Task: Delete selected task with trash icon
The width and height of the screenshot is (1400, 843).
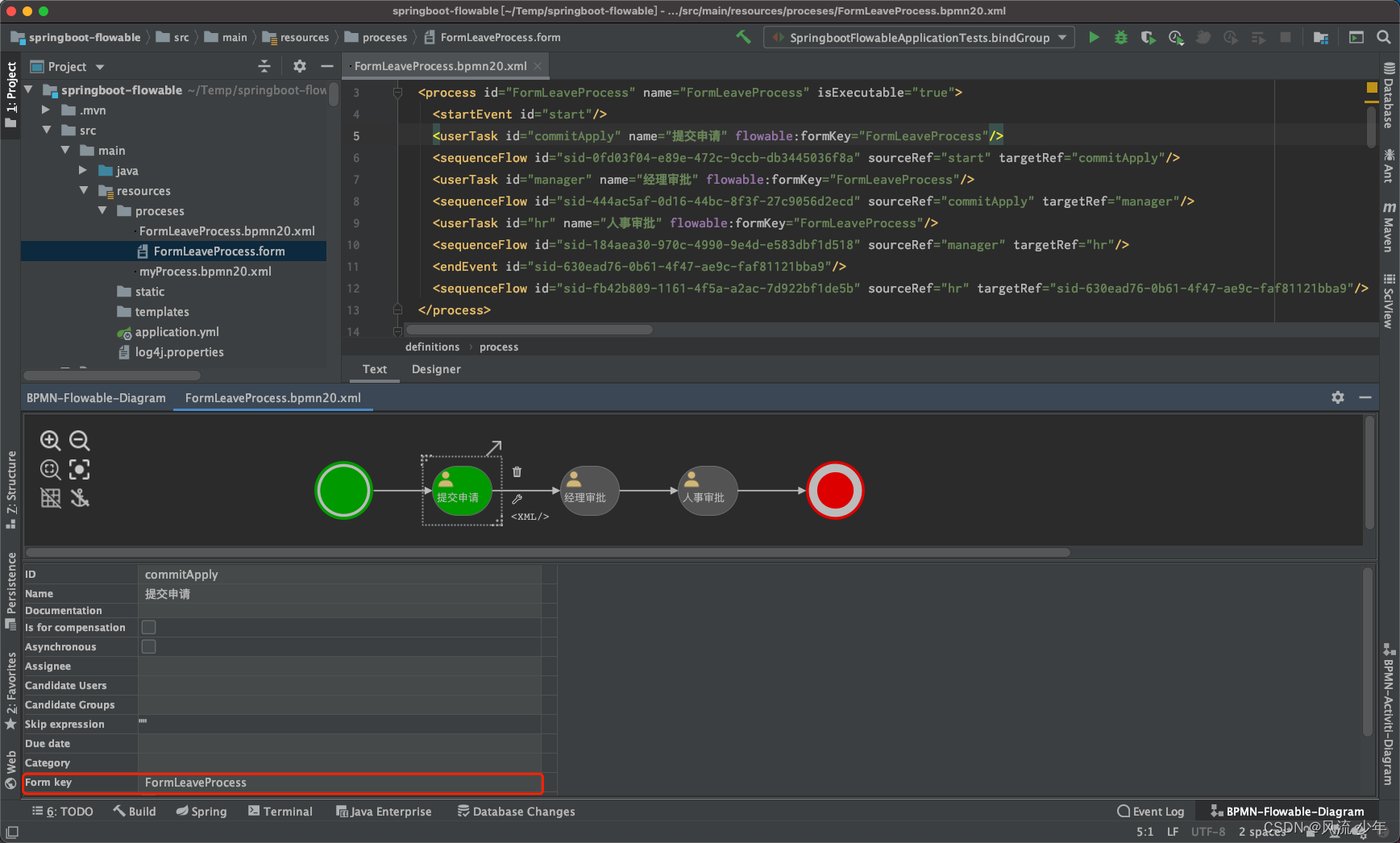Action: (x=517, y=471)
